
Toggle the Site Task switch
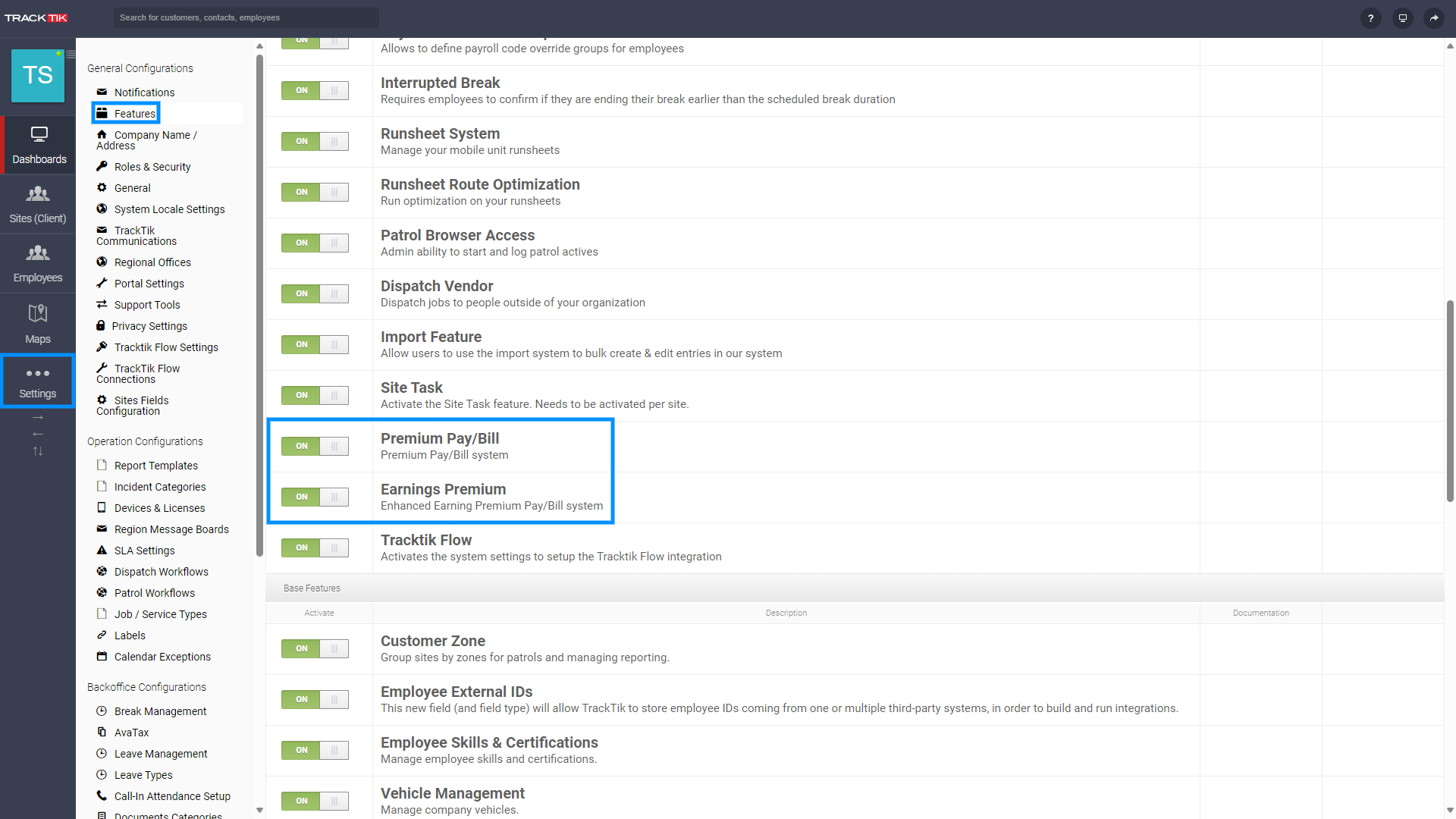[315, 395]
